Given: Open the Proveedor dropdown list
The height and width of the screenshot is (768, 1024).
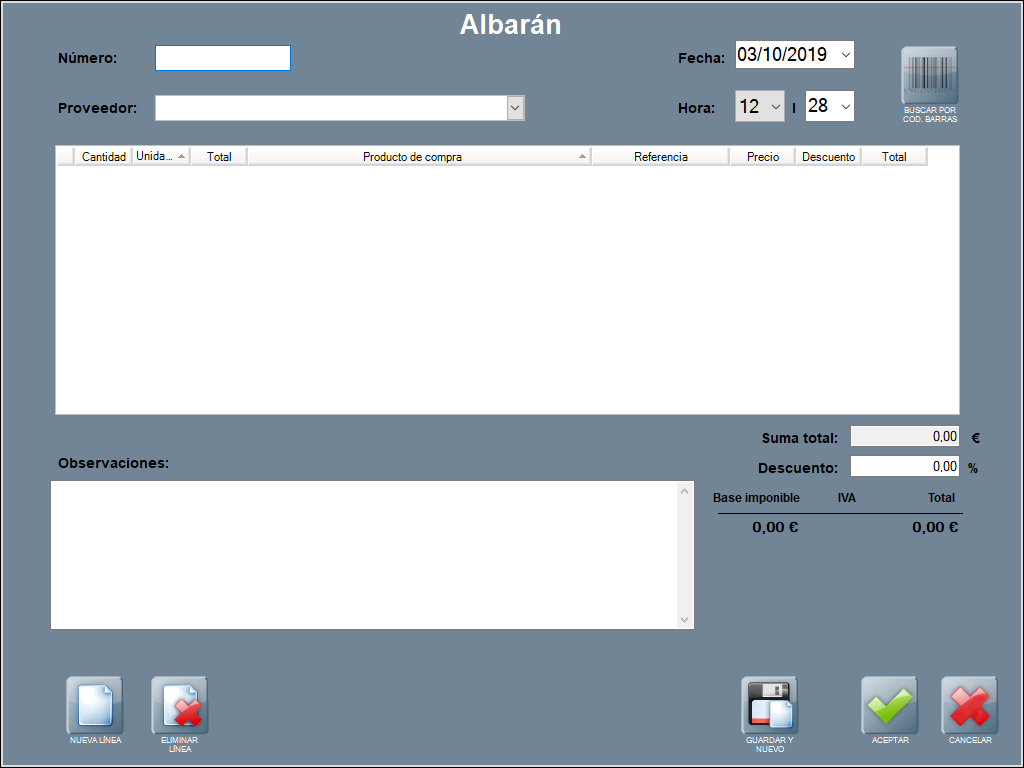Looking at the screenshot, I should [515, 108].
